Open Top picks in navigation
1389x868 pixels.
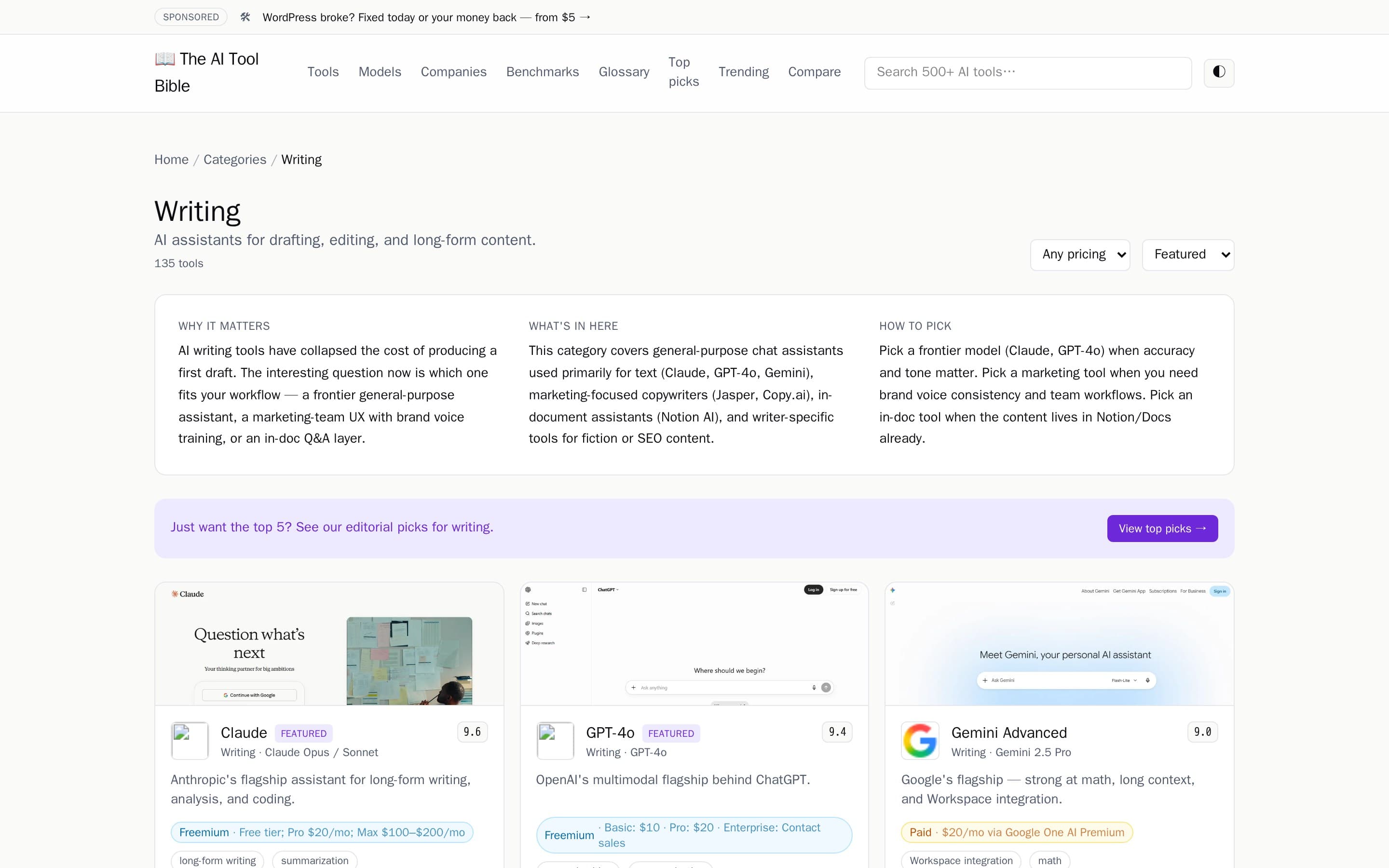[x=683, y=72]
